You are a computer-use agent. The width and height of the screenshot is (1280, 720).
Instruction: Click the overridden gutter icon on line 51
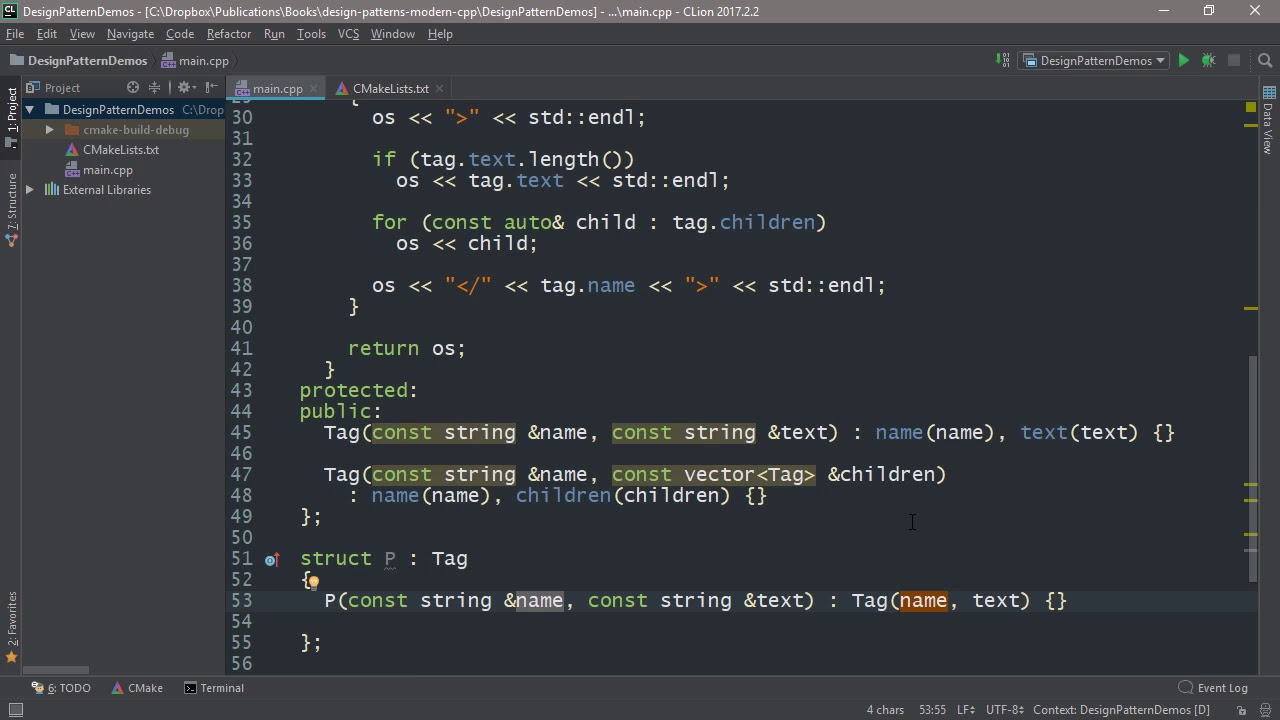tap(271, 559)
